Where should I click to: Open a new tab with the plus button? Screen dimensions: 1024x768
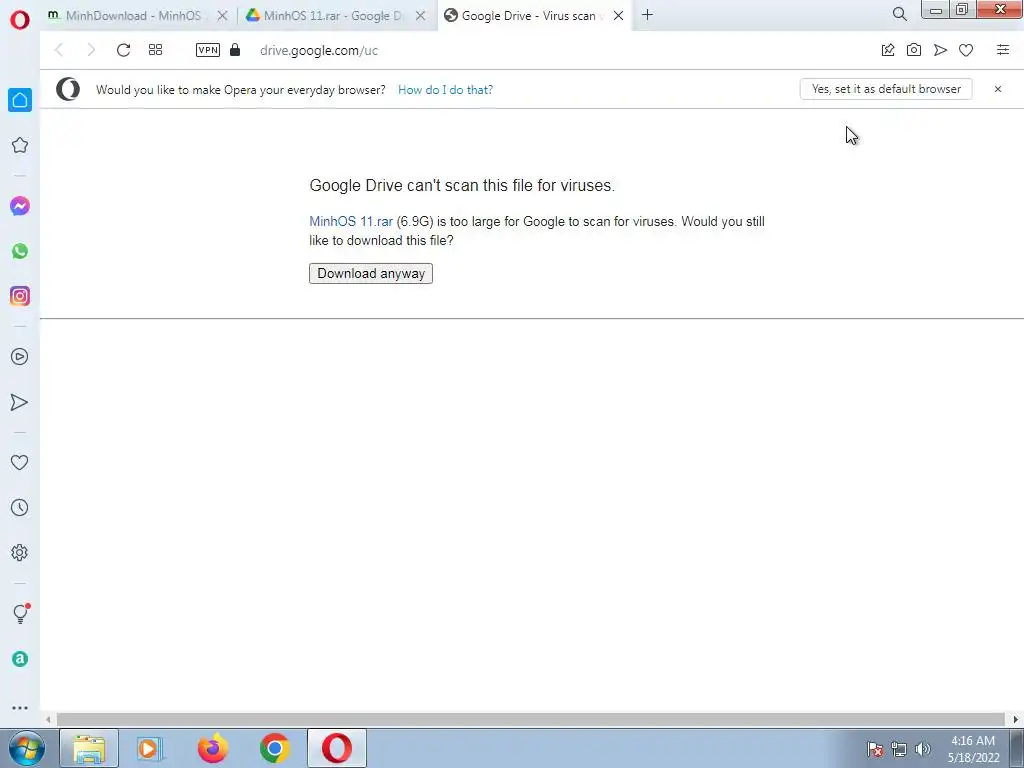647,15
